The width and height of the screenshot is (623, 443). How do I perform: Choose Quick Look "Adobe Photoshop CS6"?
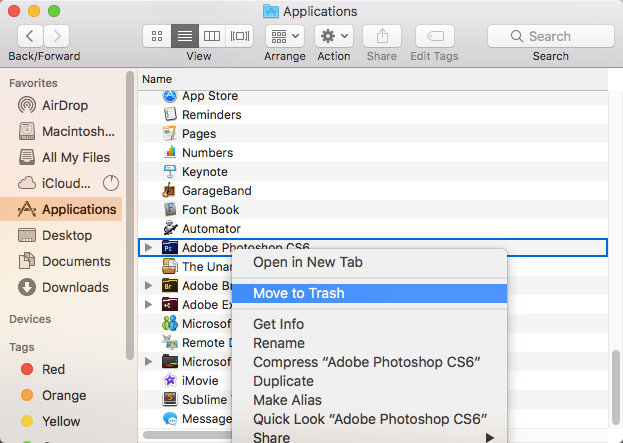click(x=370, y=419)
